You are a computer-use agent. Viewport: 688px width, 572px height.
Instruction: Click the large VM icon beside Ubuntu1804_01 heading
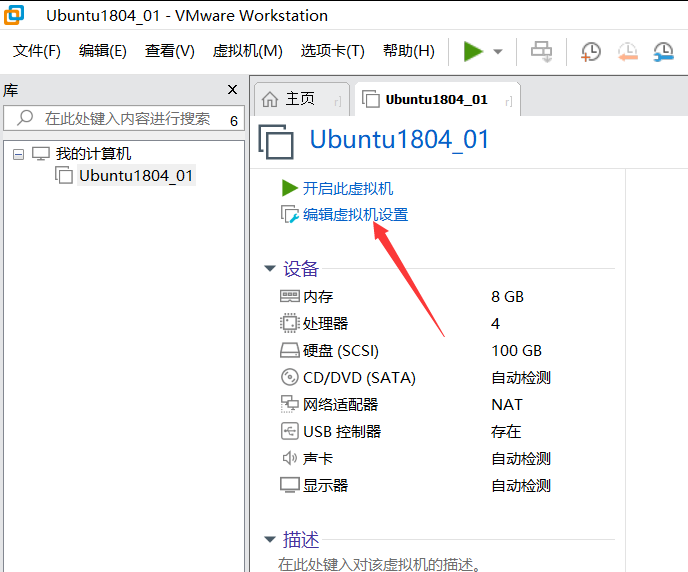(x=276, y=142)
